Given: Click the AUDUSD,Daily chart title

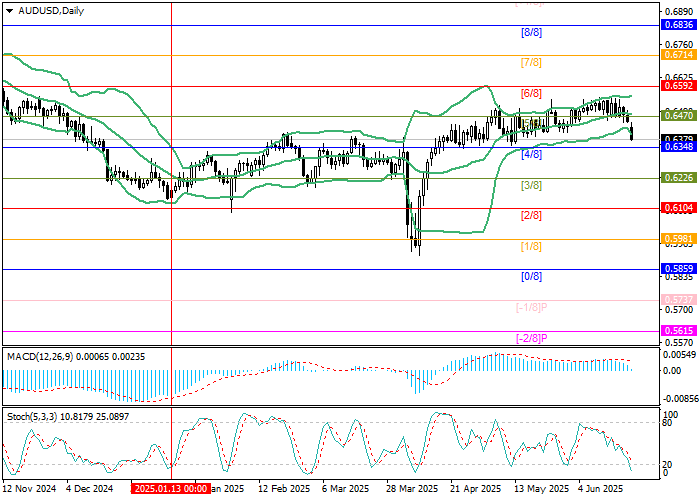Looking at the screenshot, I should (52, 10).
